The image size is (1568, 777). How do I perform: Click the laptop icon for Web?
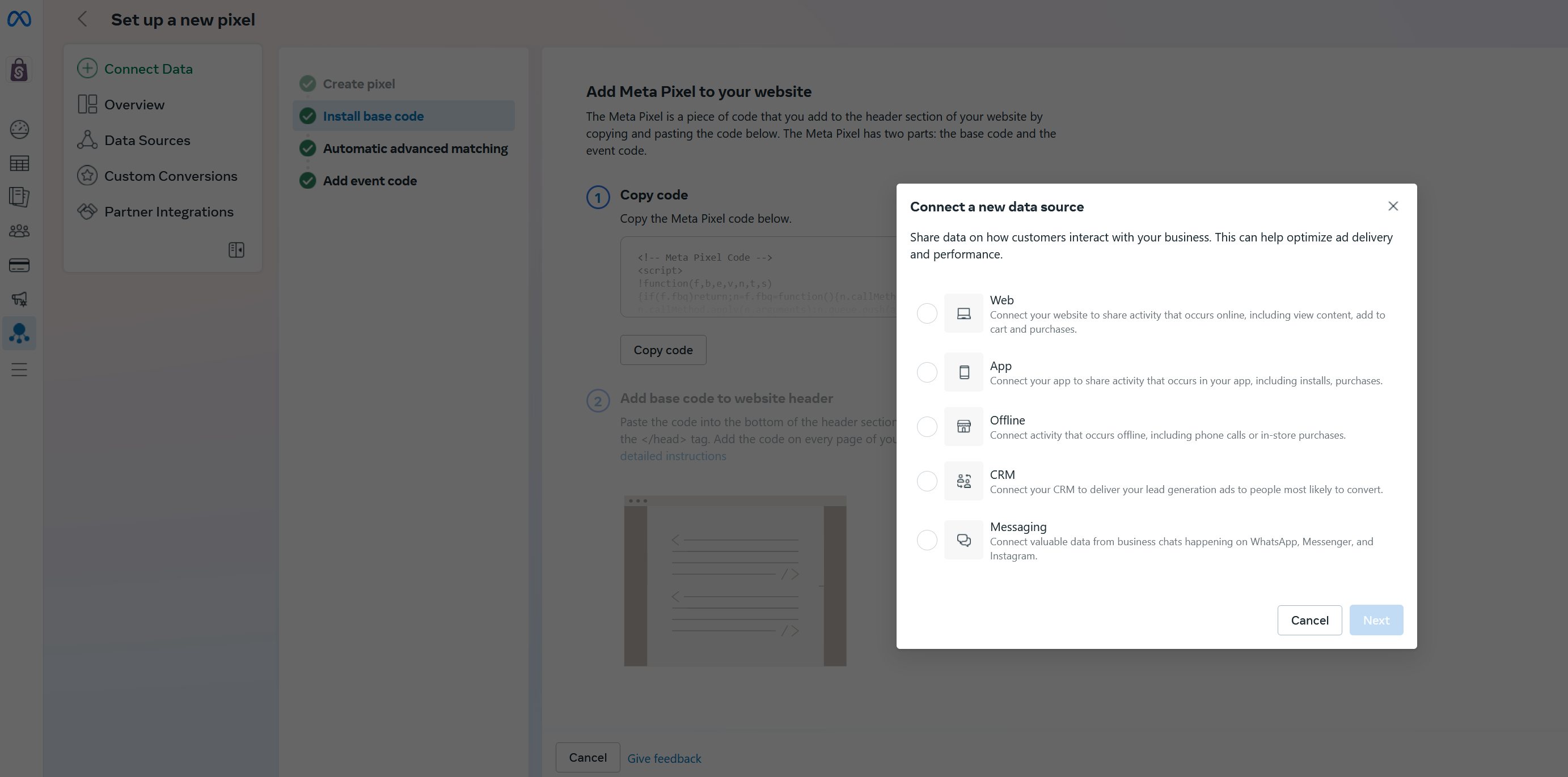(x=963, y=313)
